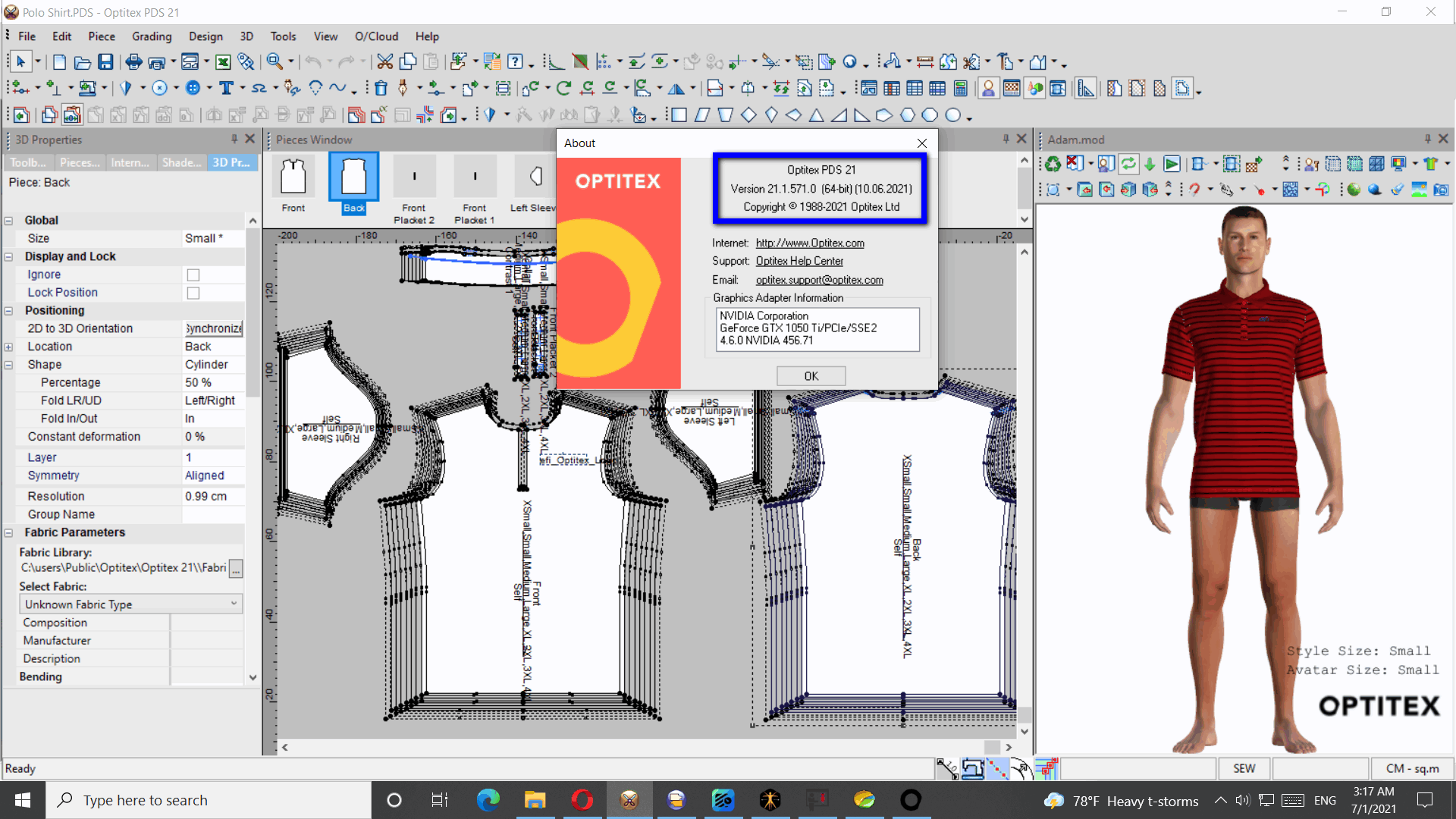Close the About dialog with X
Image resolution: width=1456 pixels, height=819 pixels.
[921, 143]
